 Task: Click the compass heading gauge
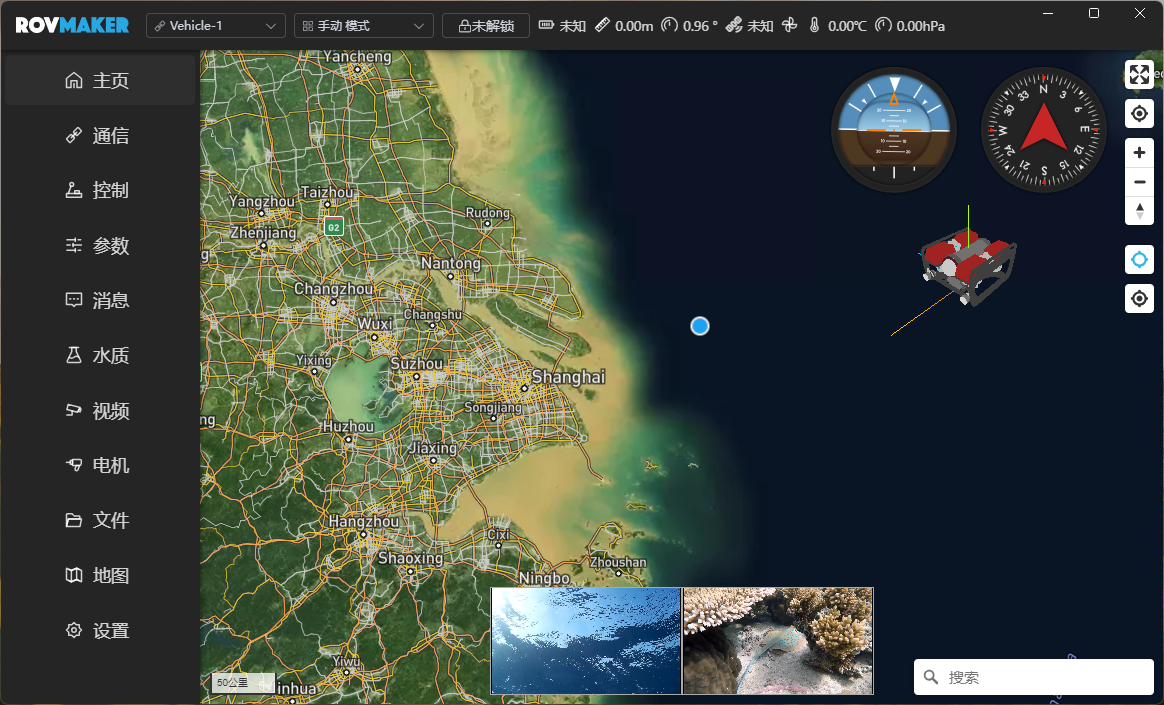click(x=1043, y=130)
